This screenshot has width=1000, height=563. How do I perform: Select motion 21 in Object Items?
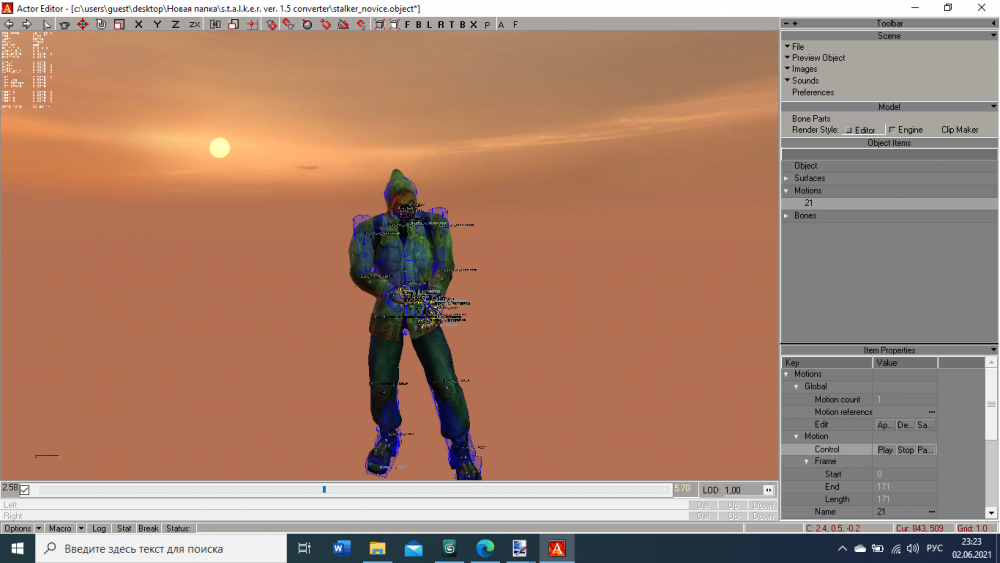(809, 203)
